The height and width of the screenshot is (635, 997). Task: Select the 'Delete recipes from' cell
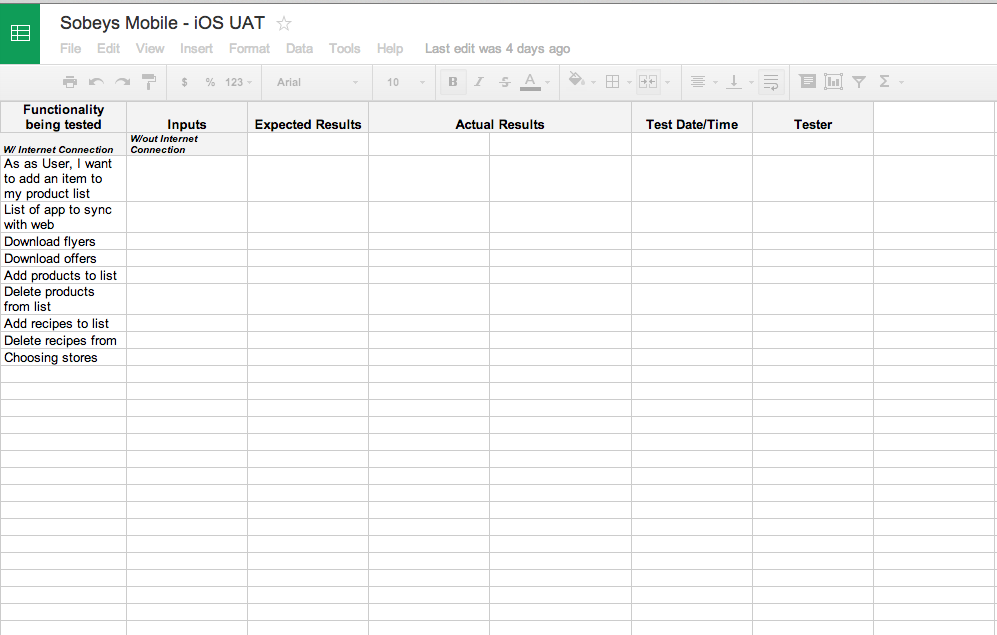[x=64, y=340]
